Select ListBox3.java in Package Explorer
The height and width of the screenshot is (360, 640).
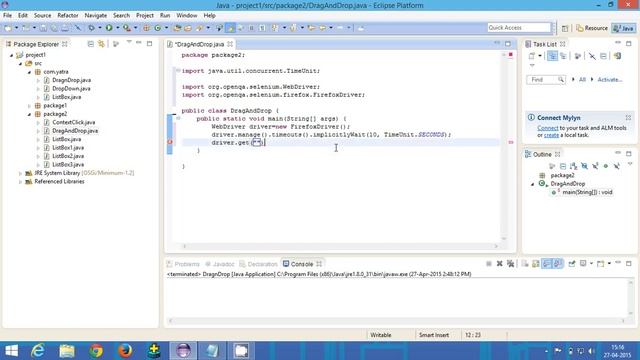(x=68, y=164)
